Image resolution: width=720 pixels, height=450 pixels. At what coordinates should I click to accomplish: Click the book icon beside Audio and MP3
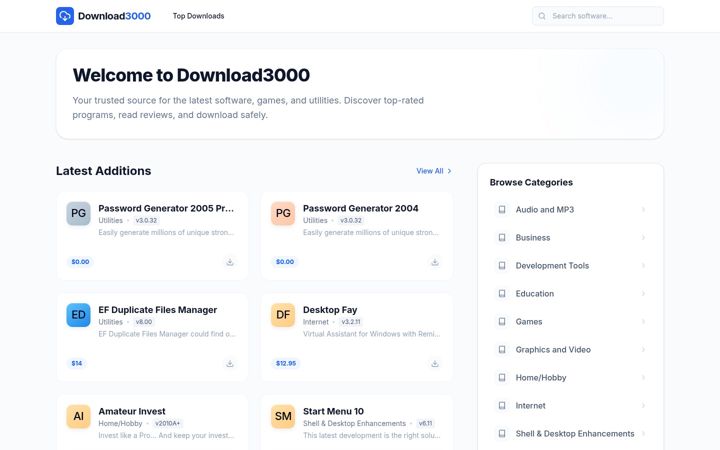pos(502,210)
